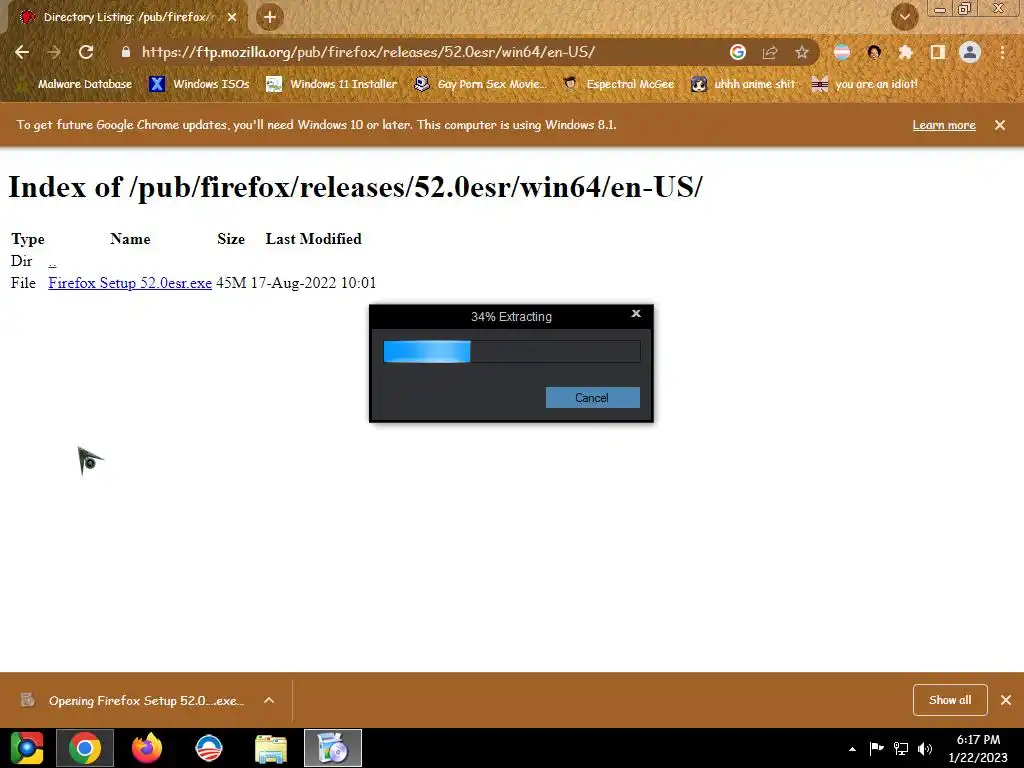Open the Obama logo taskbar app
This screenshot has width=1024, height=768.
click(x=209, y=748)
